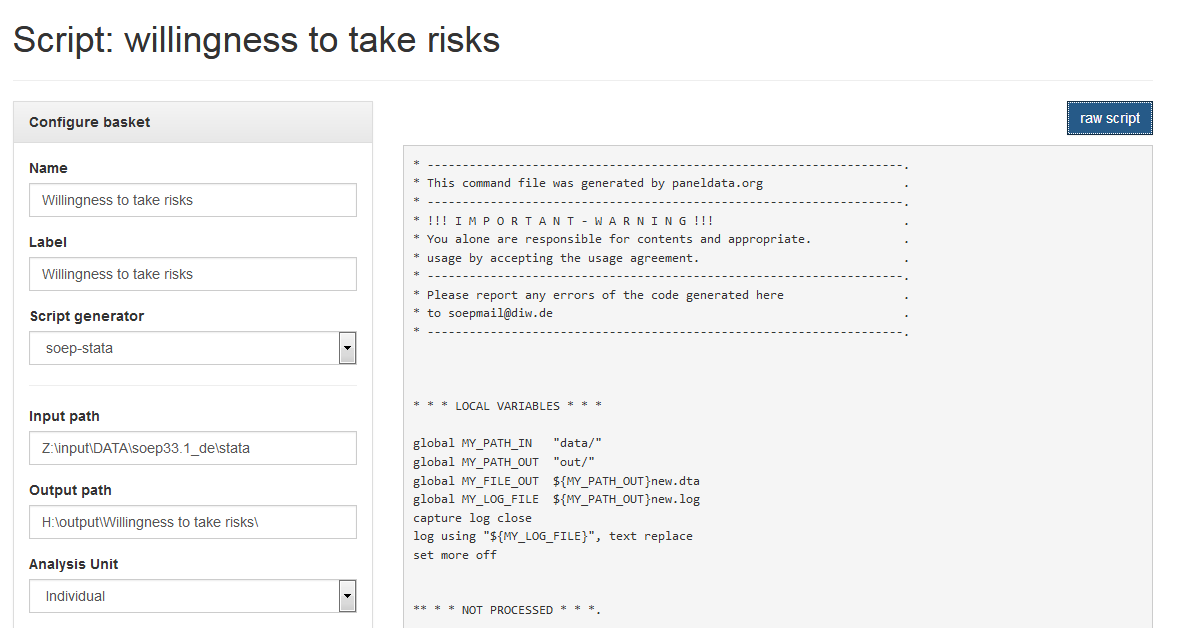This screenshot has width=1189, height=628.
Task: Click the NOT PROCESSED line in script
Action: click(x=507, y=610)
